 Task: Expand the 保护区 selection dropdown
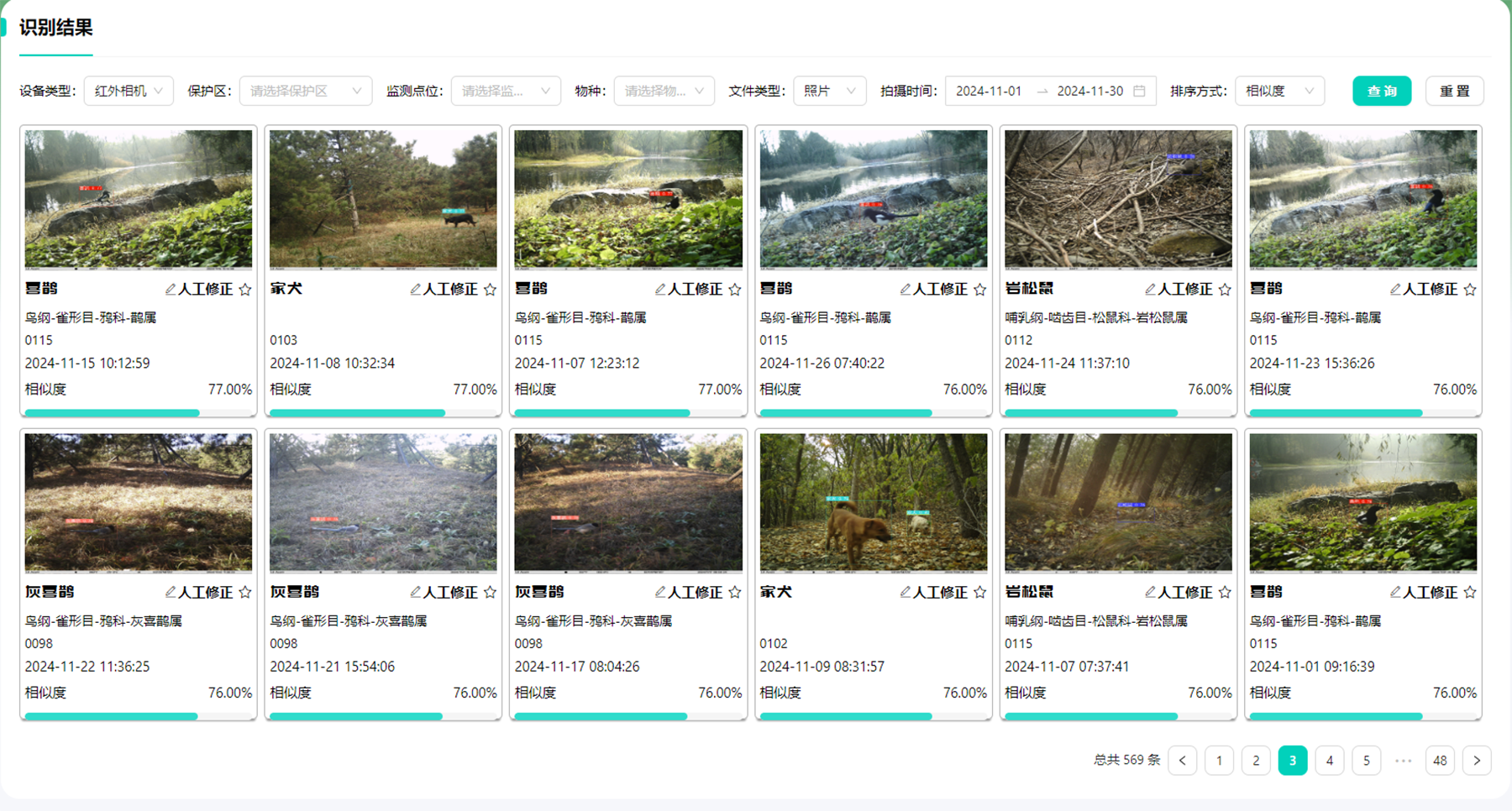(305, 91)
